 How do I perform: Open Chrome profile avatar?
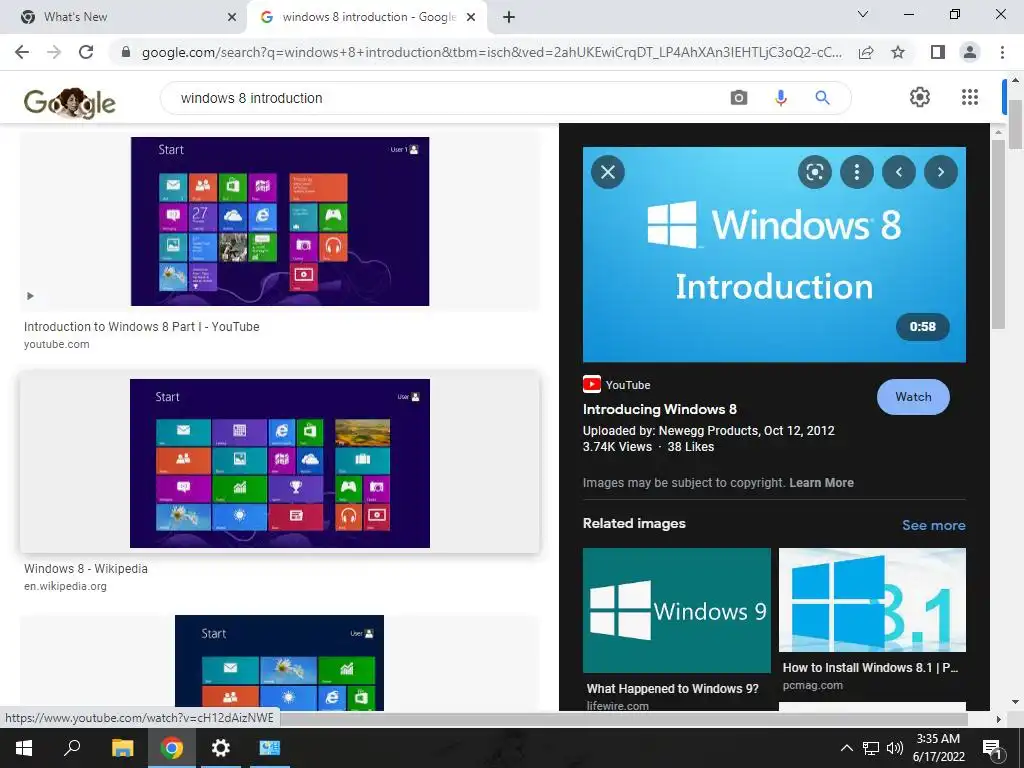click(970, 52)
